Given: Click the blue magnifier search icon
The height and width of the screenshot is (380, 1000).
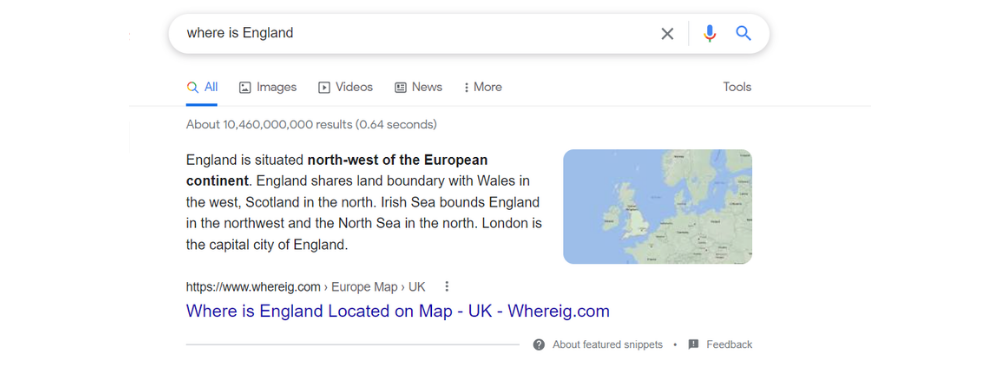Looking at the screenshot, I should [x=744, y=33].
